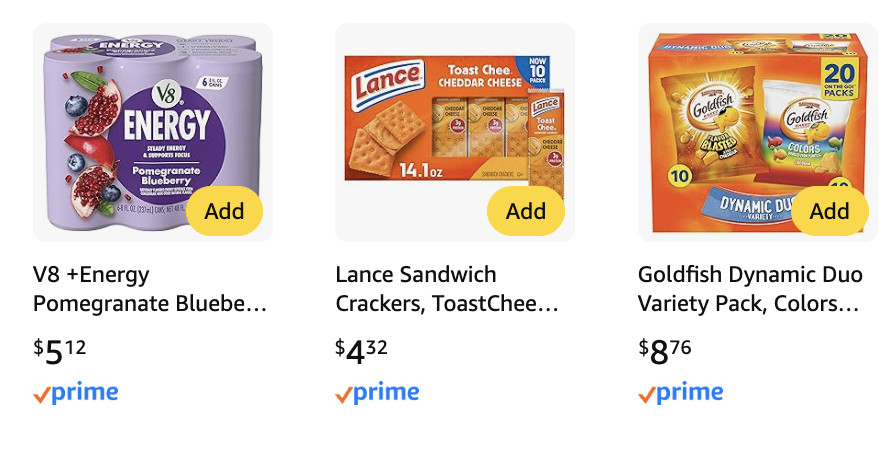Viewport: 892px width, 464px height.
Task: Add V8 +Energy drink to cart
Action: 224,211
